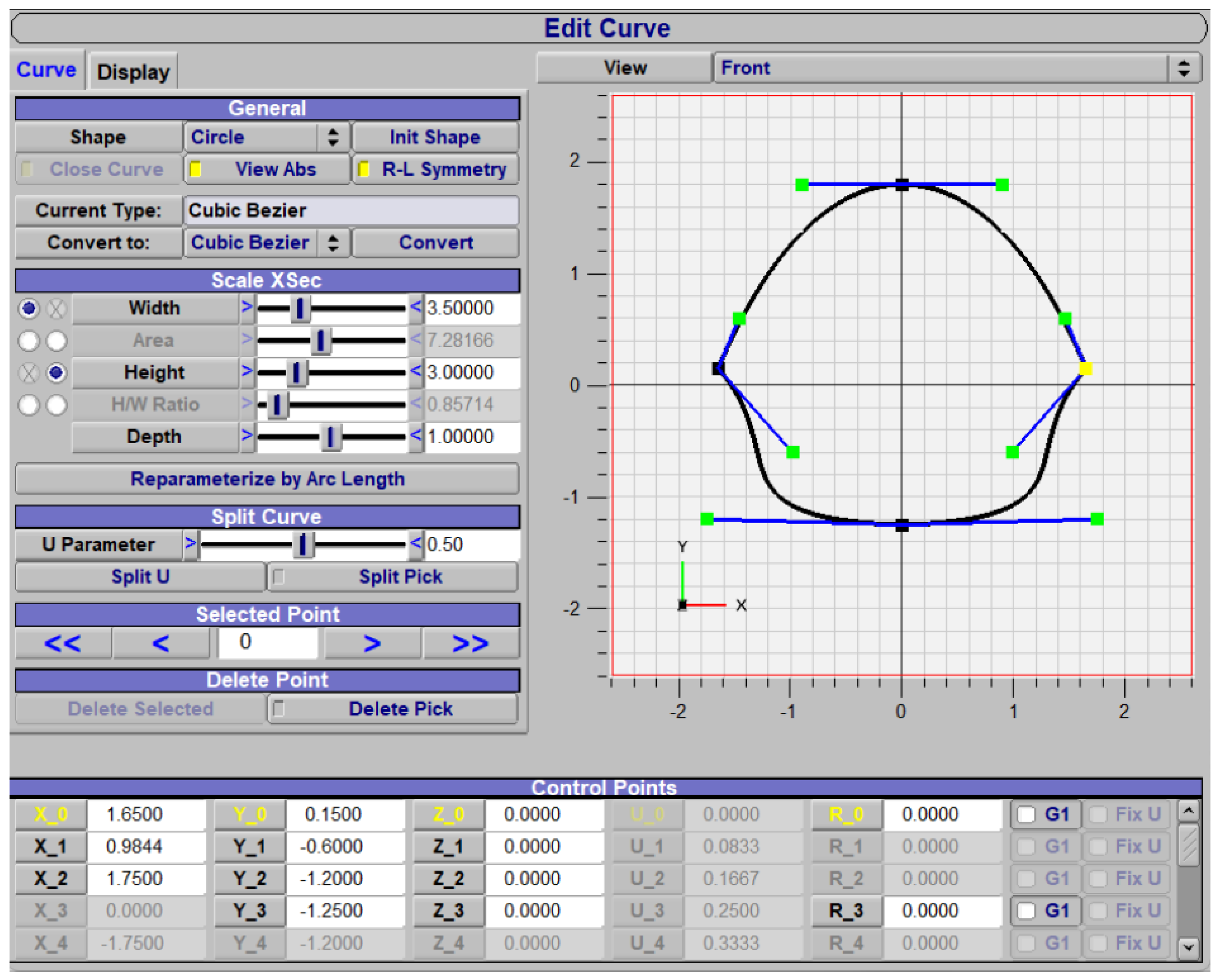
Task: Toggle the View Abs option
Action: [267, 169]
